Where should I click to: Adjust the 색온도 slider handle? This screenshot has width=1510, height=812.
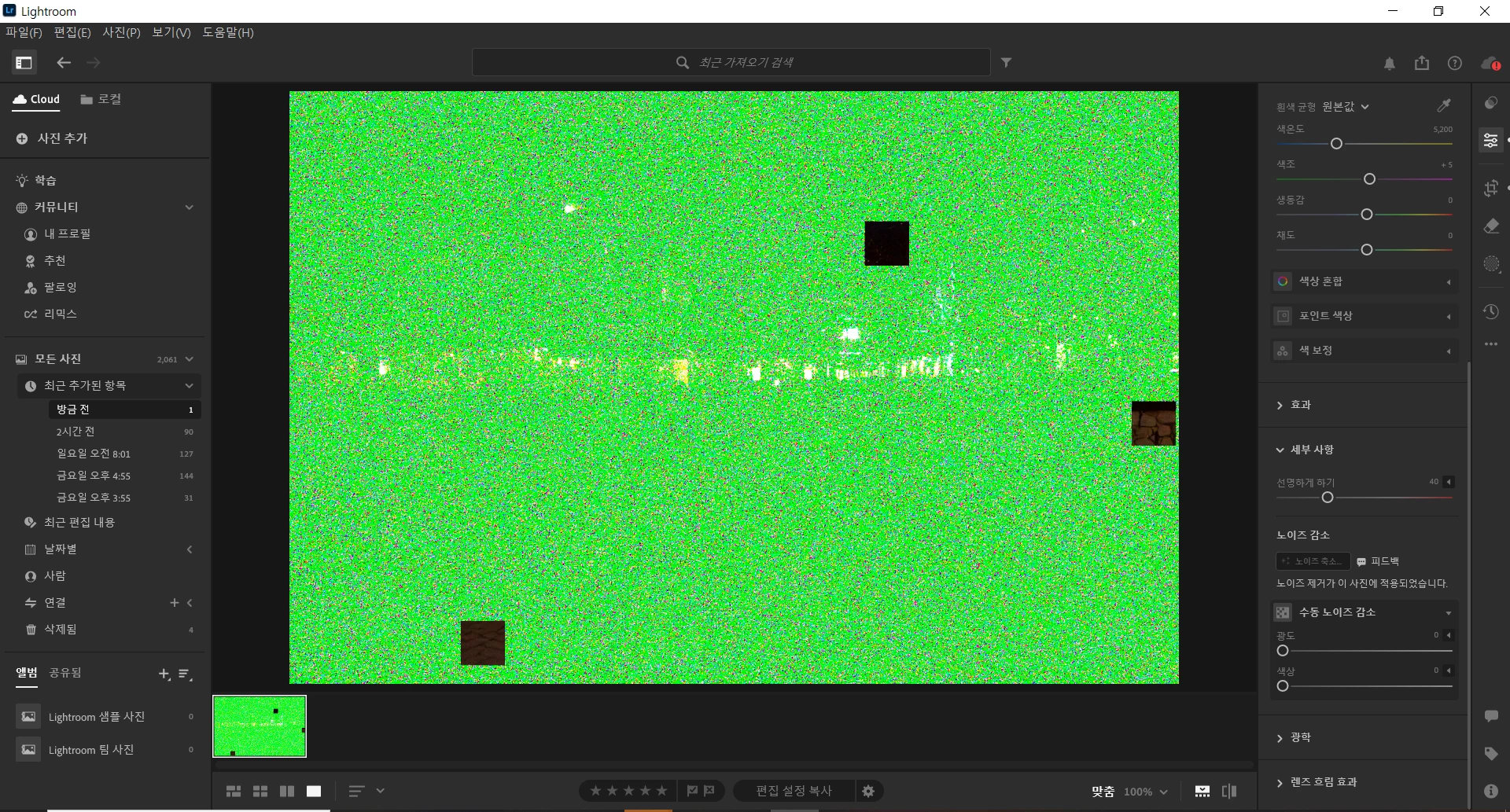click(1336, 144)
